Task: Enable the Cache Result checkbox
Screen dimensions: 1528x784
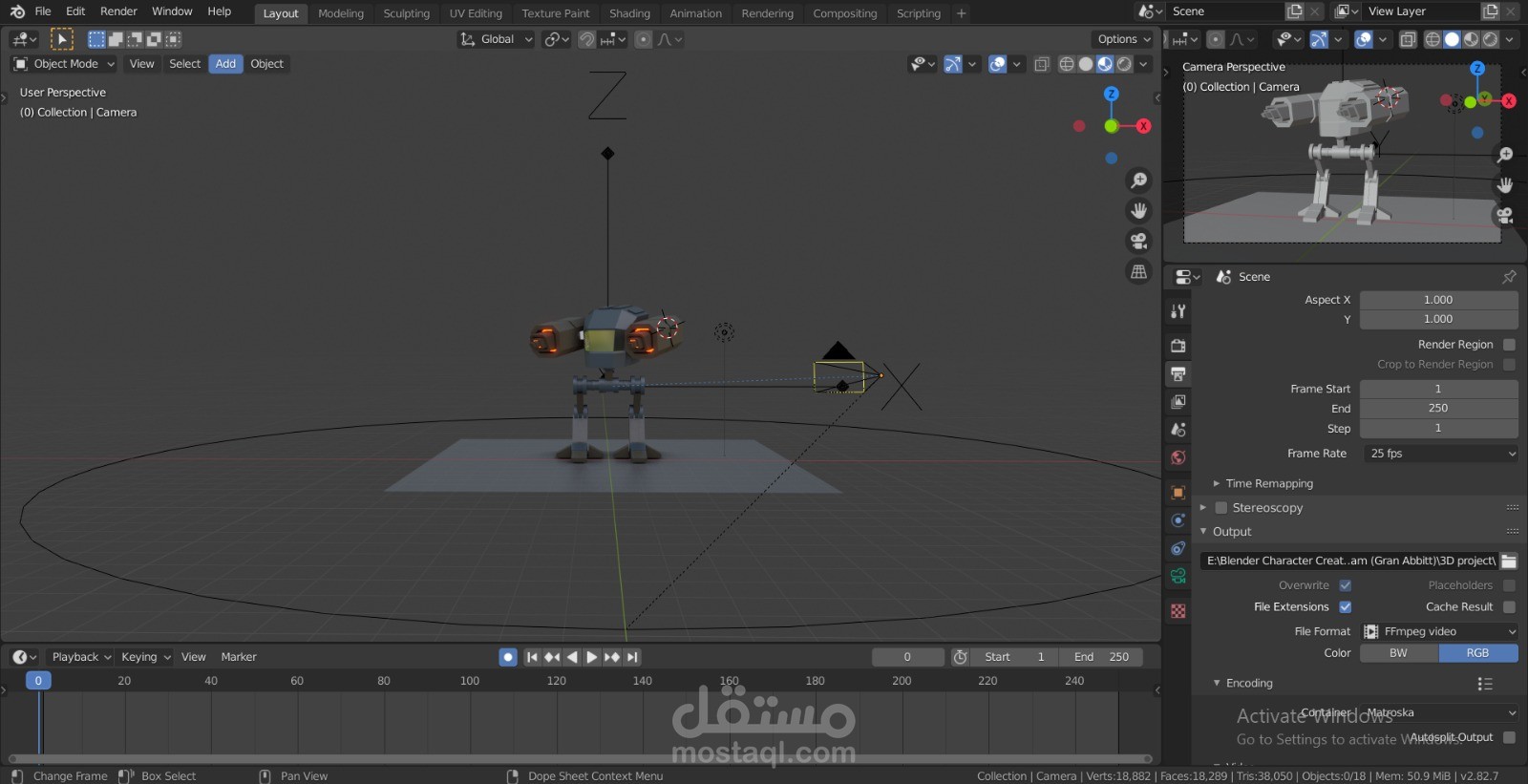Action: [1509, 607]
